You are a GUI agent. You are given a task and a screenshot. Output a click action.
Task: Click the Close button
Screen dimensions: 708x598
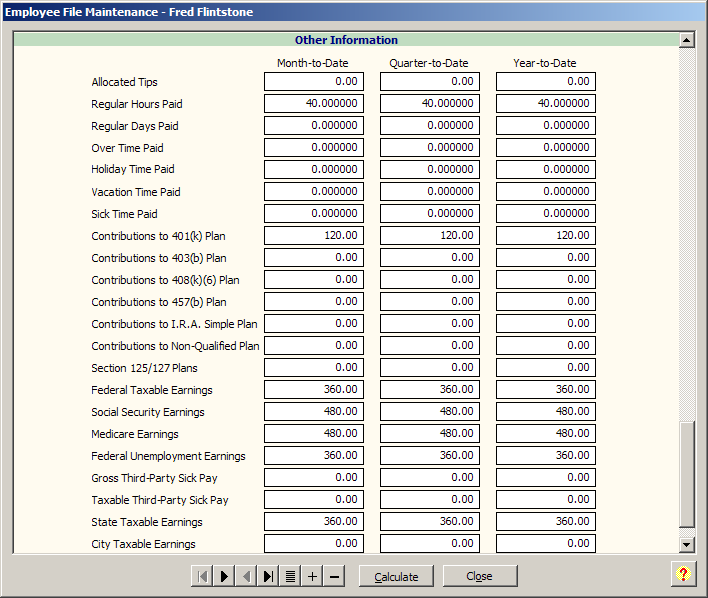pos(480,576)
